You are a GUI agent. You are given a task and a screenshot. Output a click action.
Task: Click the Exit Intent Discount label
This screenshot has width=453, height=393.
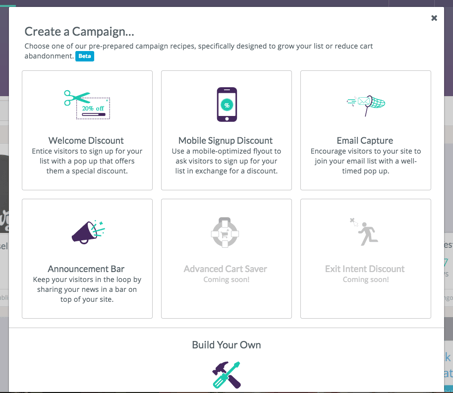click(x=365, y=269)
